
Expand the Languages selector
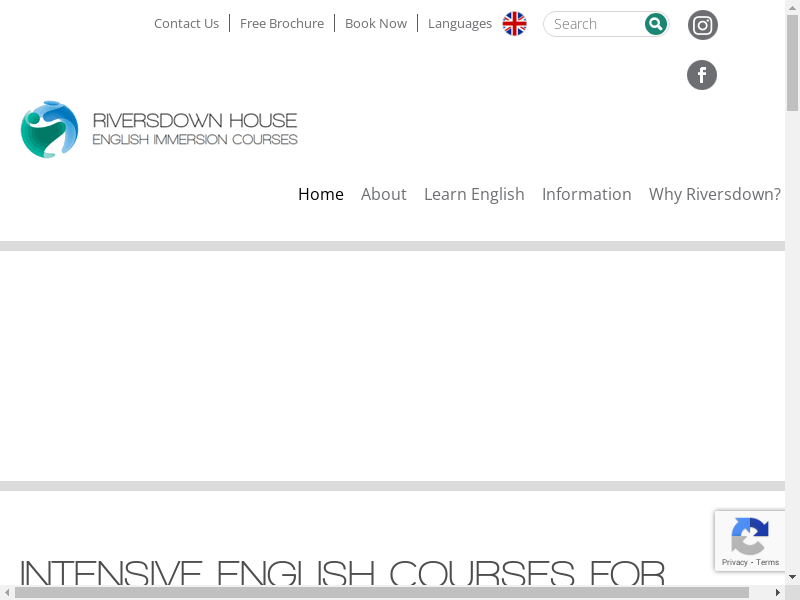tap(459, 24)
